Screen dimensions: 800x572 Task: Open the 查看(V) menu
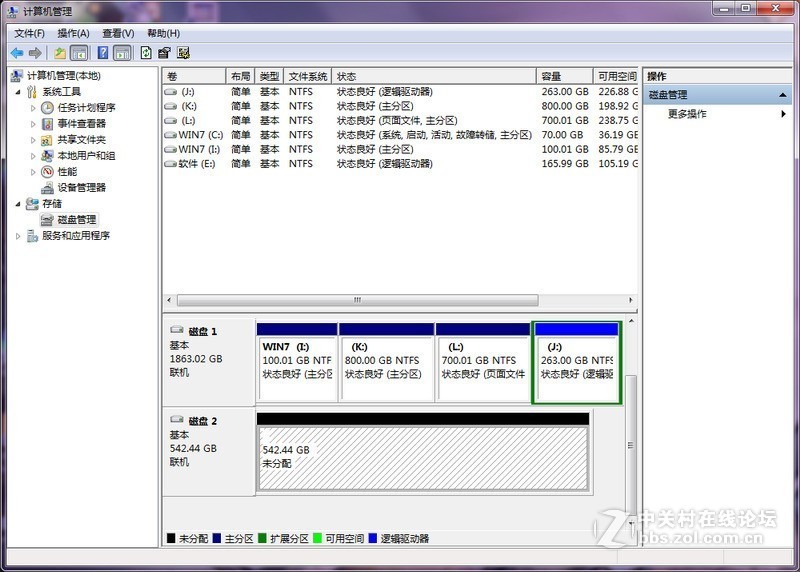[x=118, y=33]
